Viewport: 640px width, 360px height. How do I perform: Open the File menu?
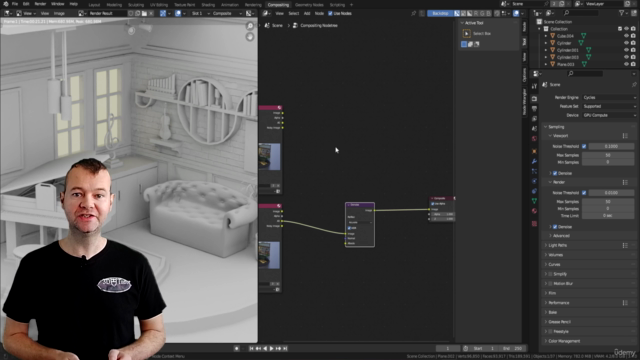(15, 4)
